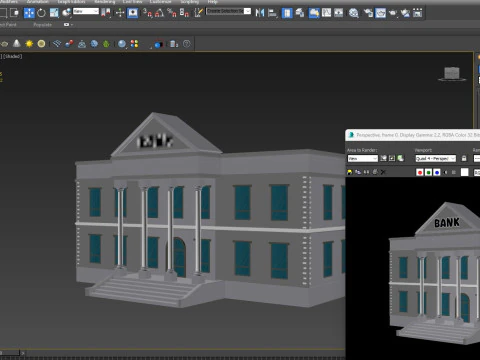Open Edit Named Selection Sets
Screen dimensions: 480x360
point(198,13)
